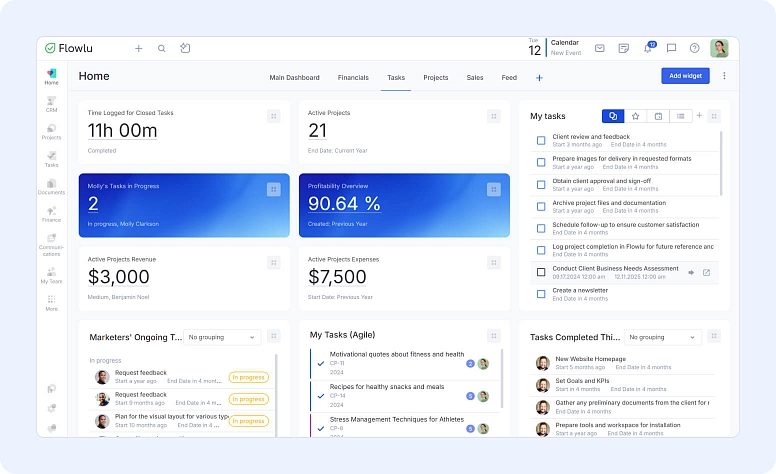Open the CRM module in the sidebar
Screen dimensions: 776x474
tap(51, 103)
